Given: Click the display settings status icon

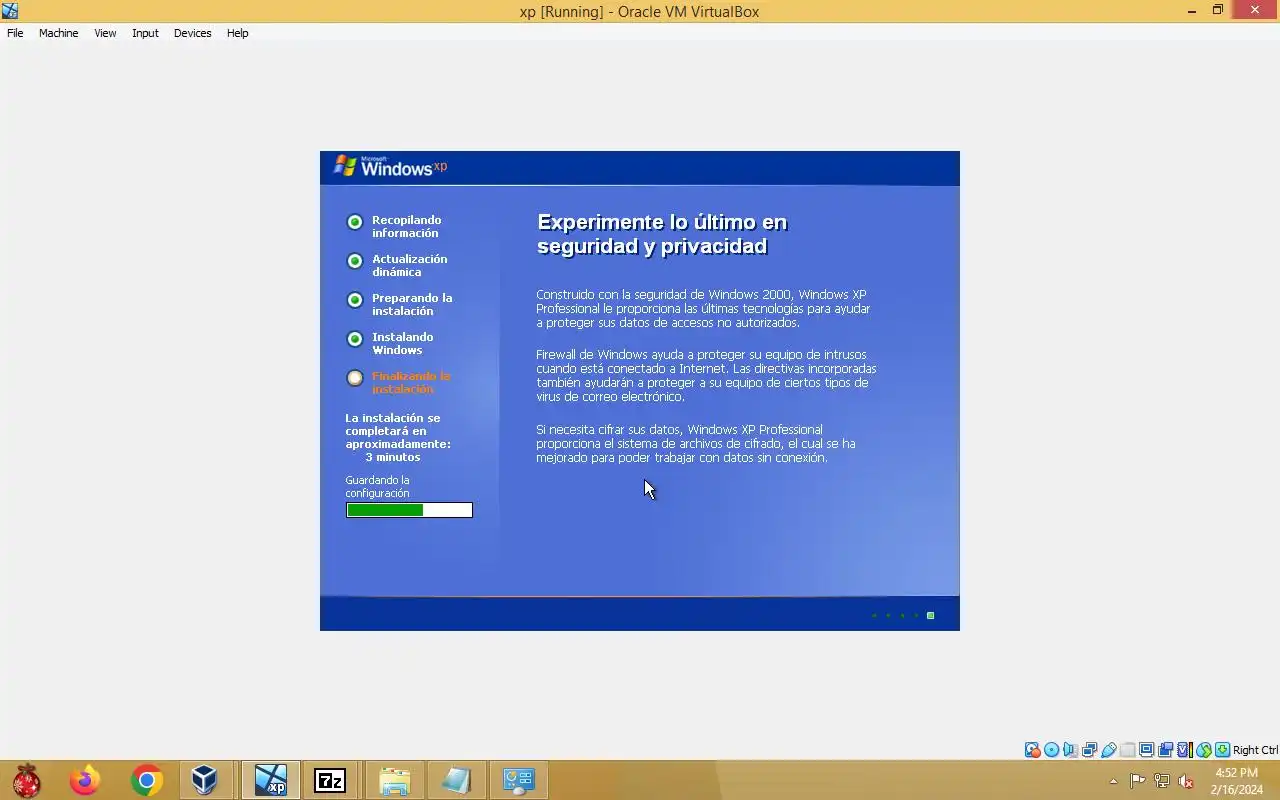Looking at the screenshot, I should 1146,750.
